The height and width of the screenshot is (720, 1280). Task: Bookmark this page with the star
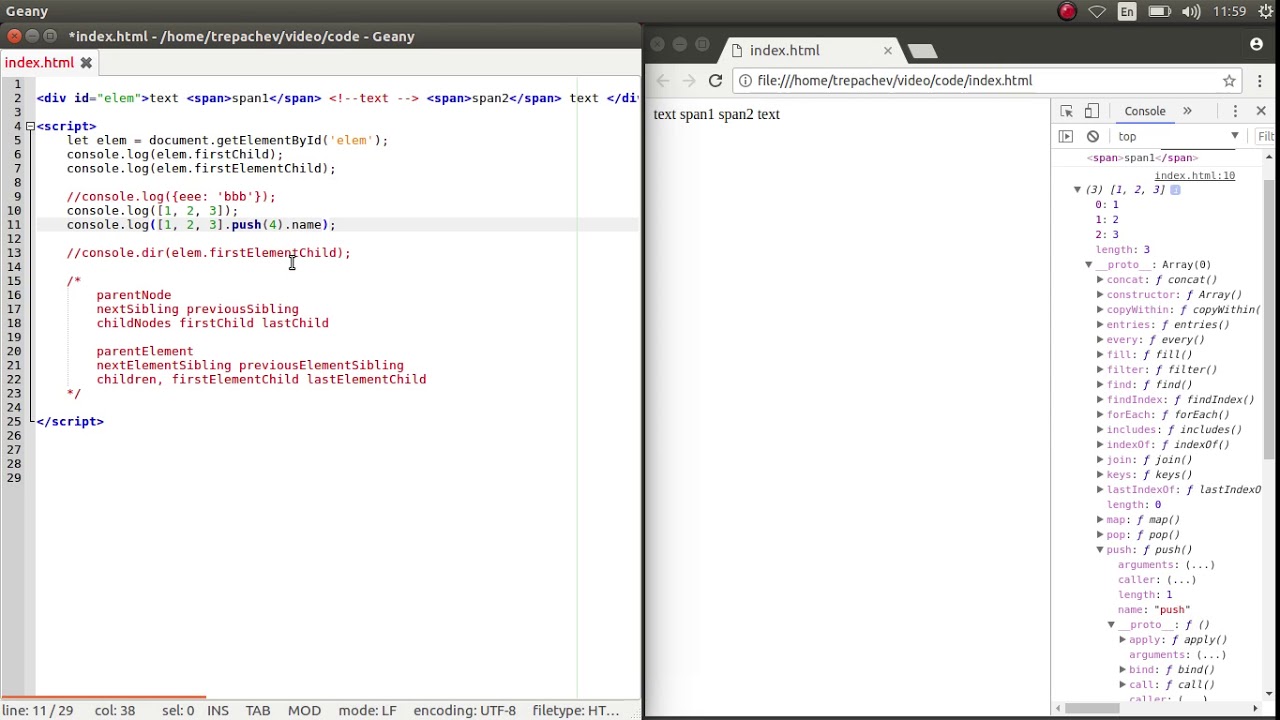(1229, 81)
